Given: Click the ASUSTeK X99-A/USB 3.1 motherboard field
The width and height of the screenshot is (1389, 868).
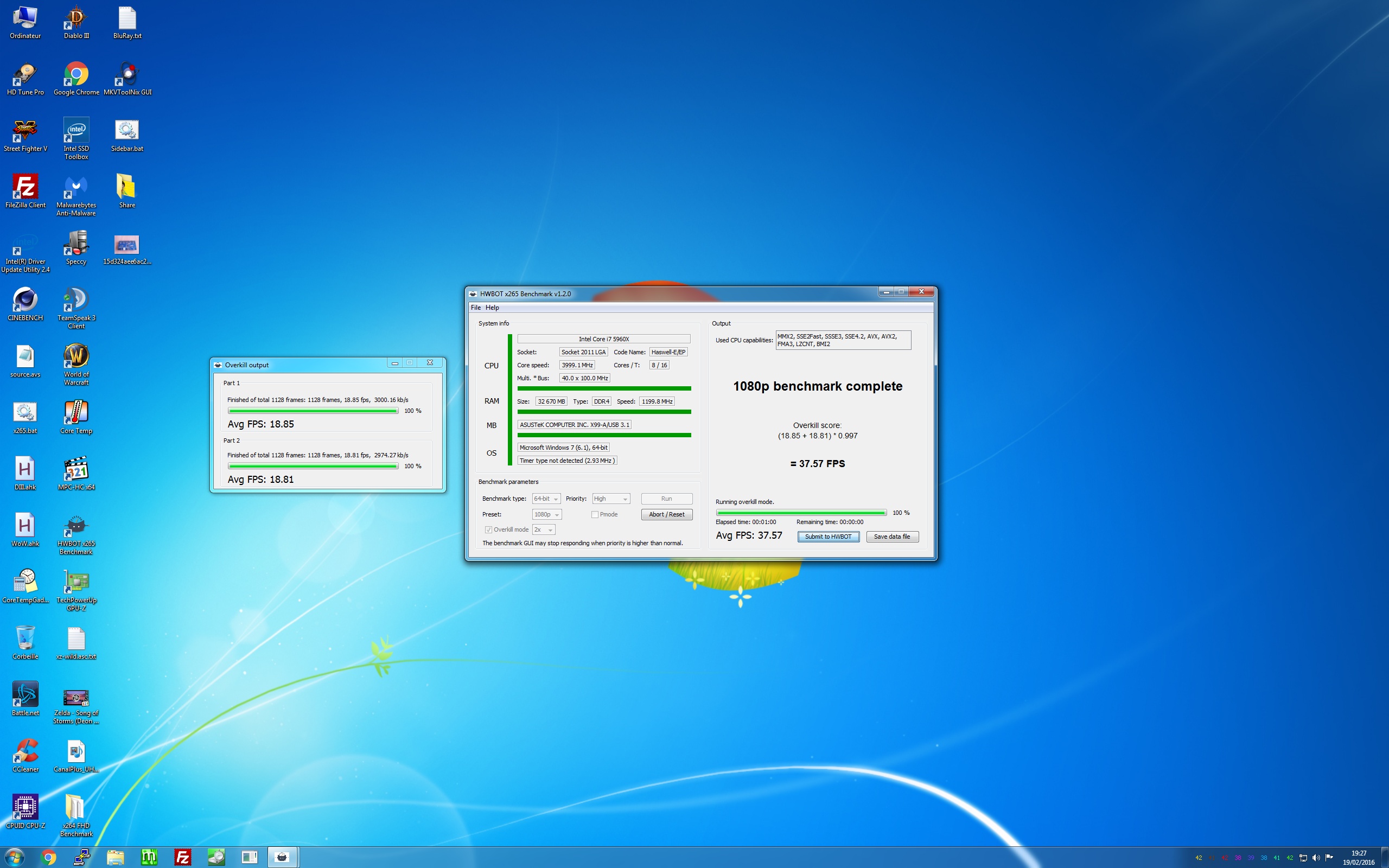Looking at the screenshot, I should (575, 425).
